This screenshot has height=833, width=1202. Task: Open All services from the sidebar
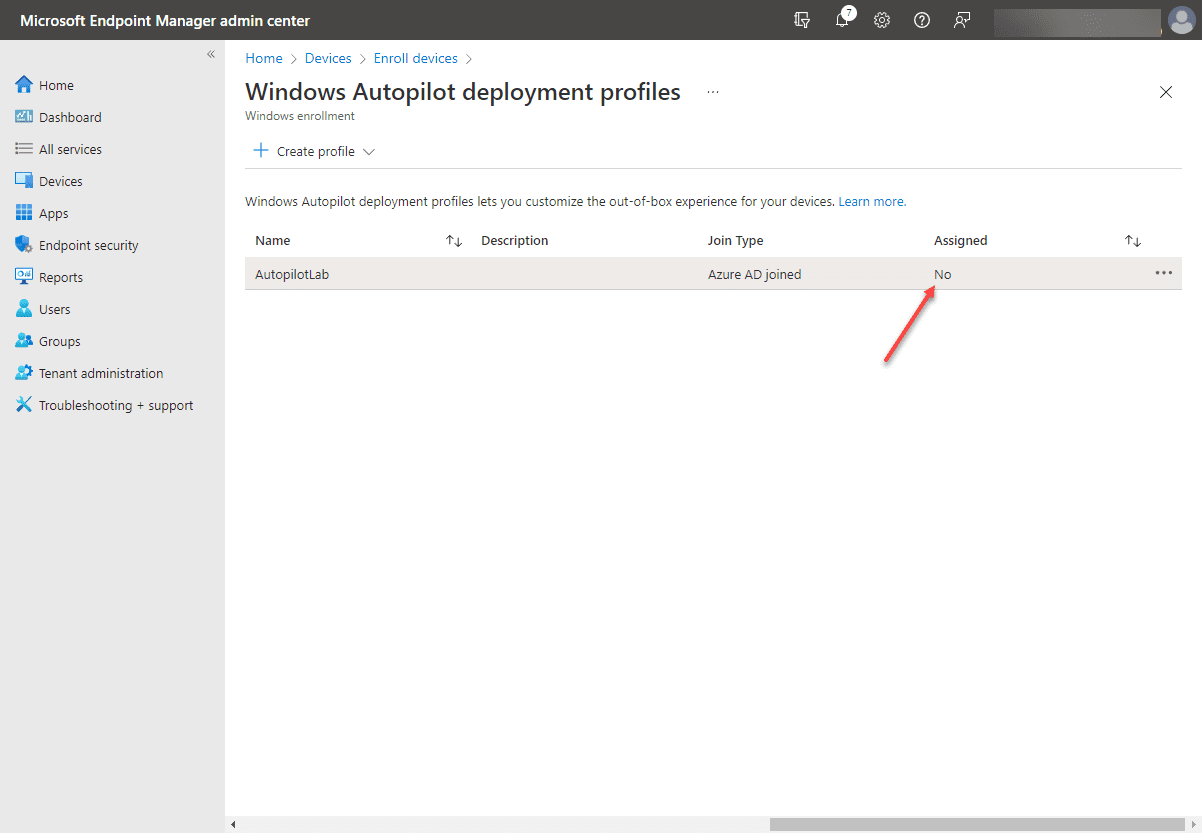click(70, 148)
